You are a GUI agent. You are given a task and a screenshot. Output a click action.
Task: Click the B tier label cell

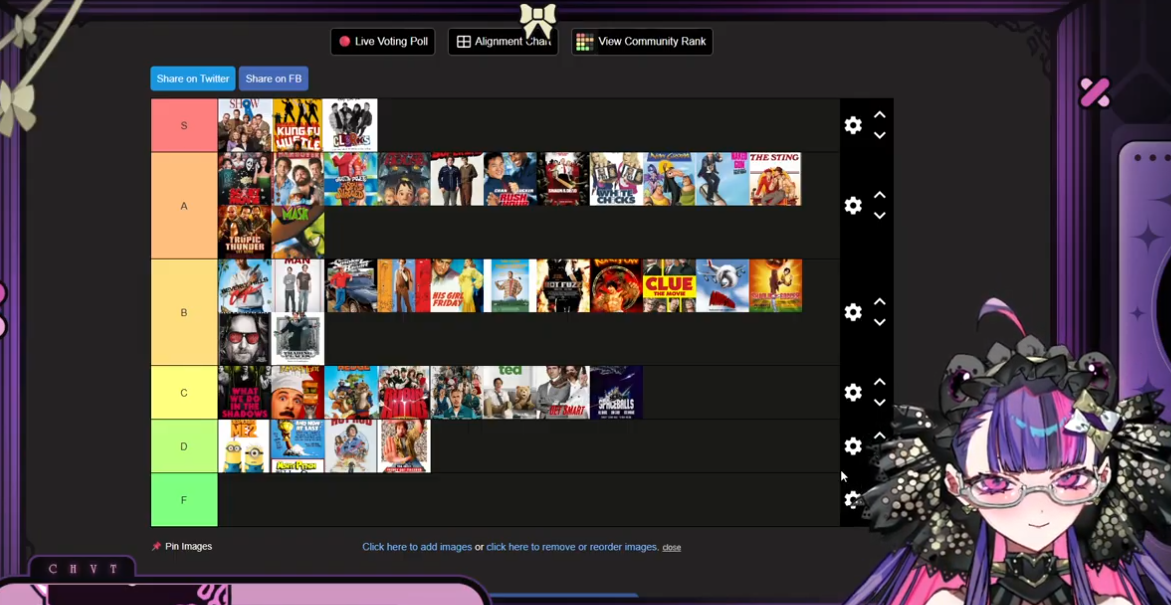(184, 312)
